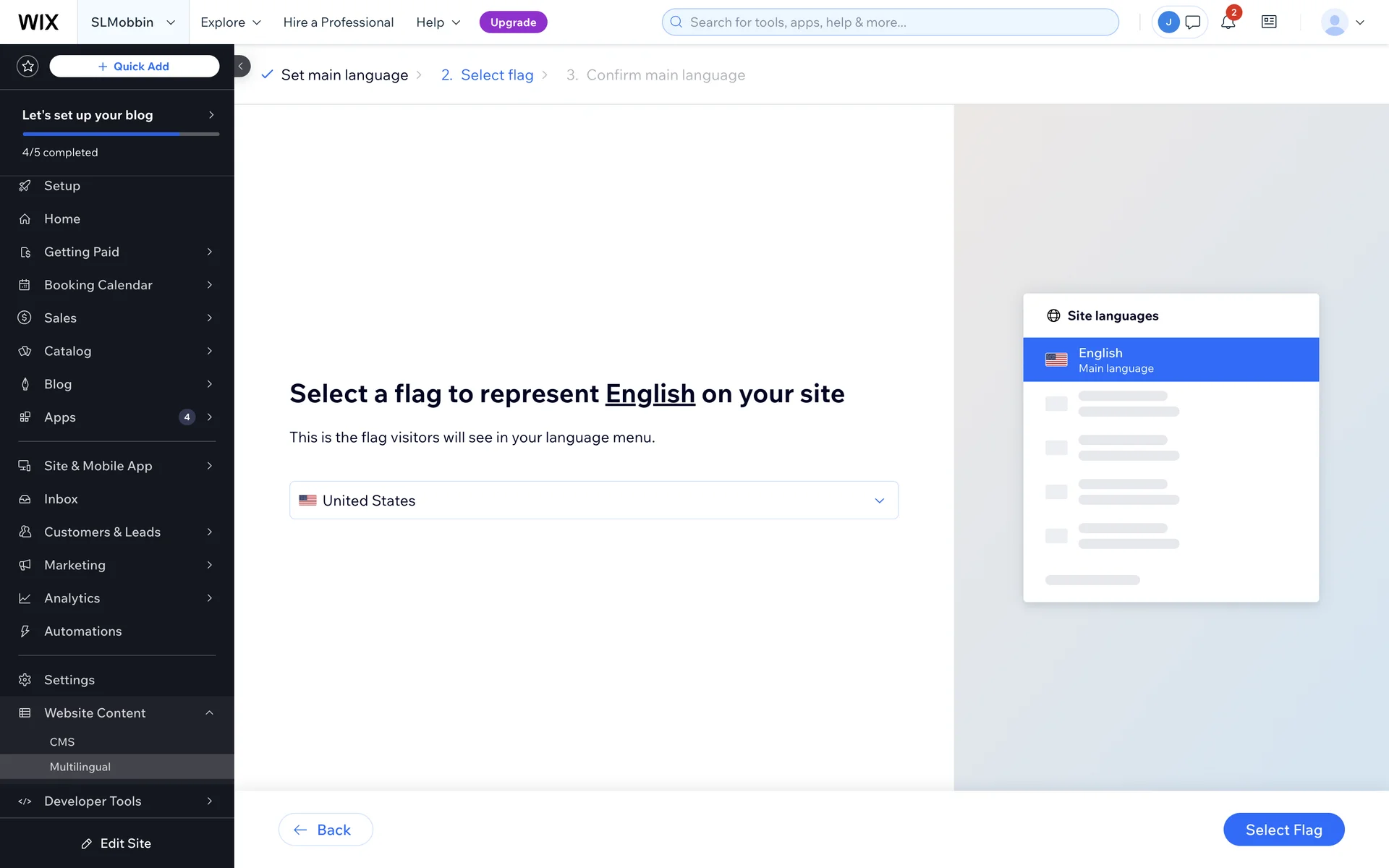Click the search tools input field

[890, 22]
